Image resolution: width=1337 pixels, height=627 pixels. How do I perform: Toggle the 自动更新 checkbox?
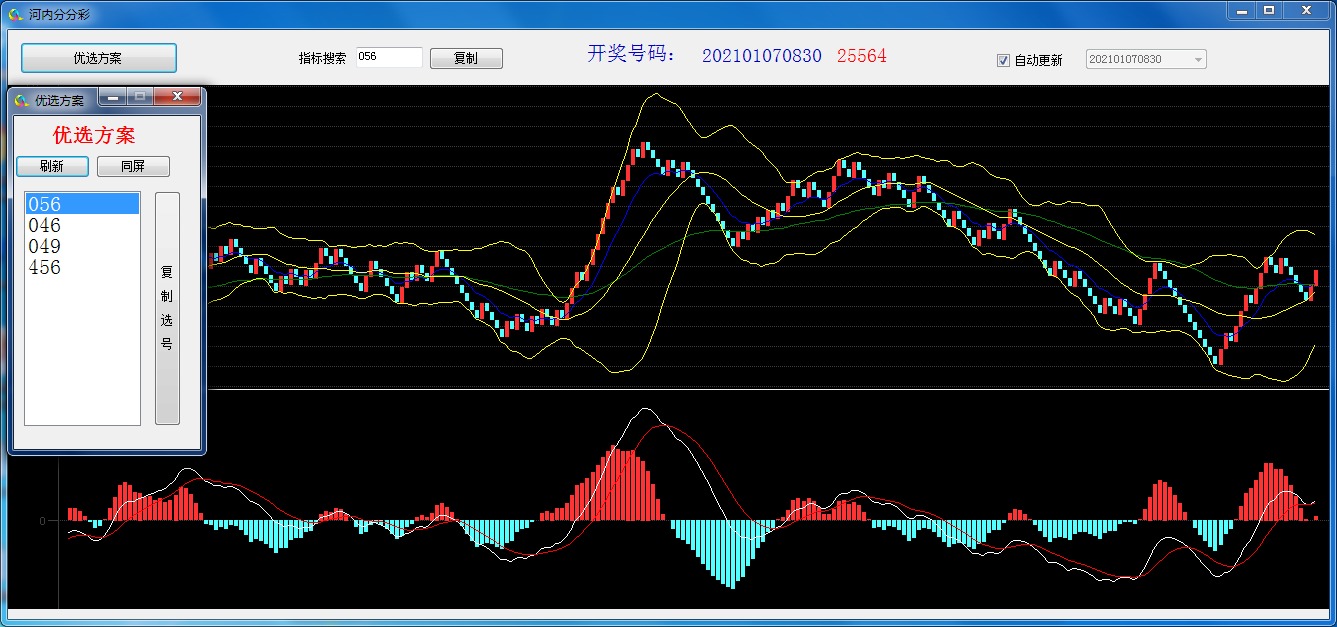1003,60
